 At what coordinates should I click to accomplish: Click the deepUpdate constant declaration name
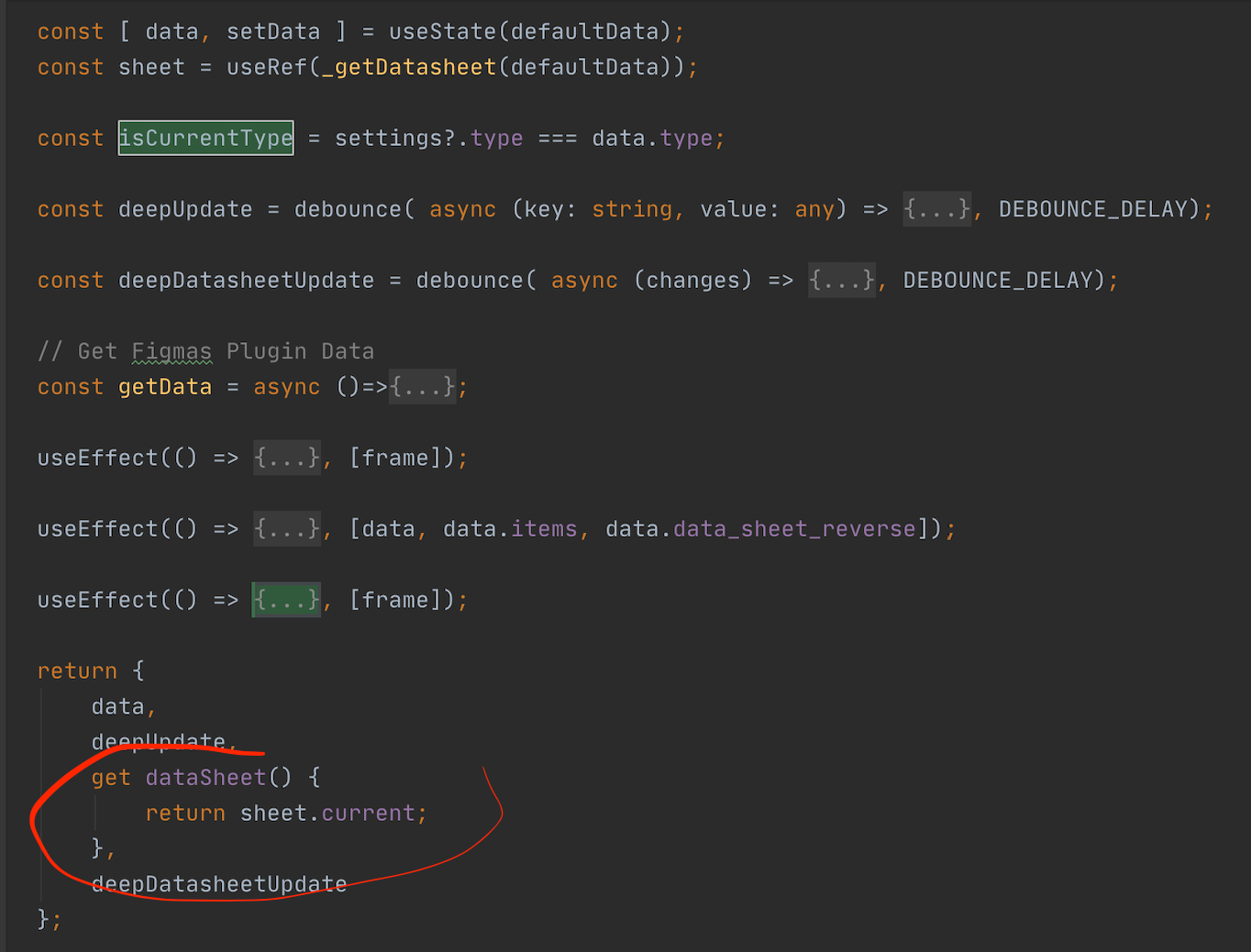pos(185,209)
